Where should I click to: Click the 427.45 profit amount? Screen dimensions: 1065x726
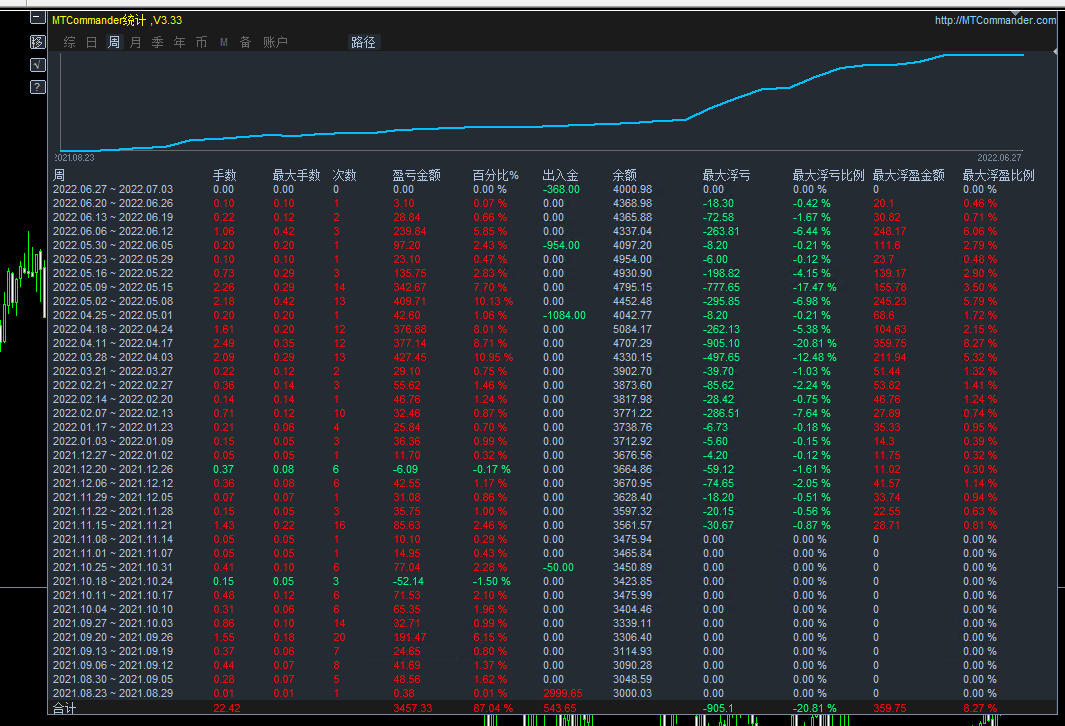[x=410, y=357]
